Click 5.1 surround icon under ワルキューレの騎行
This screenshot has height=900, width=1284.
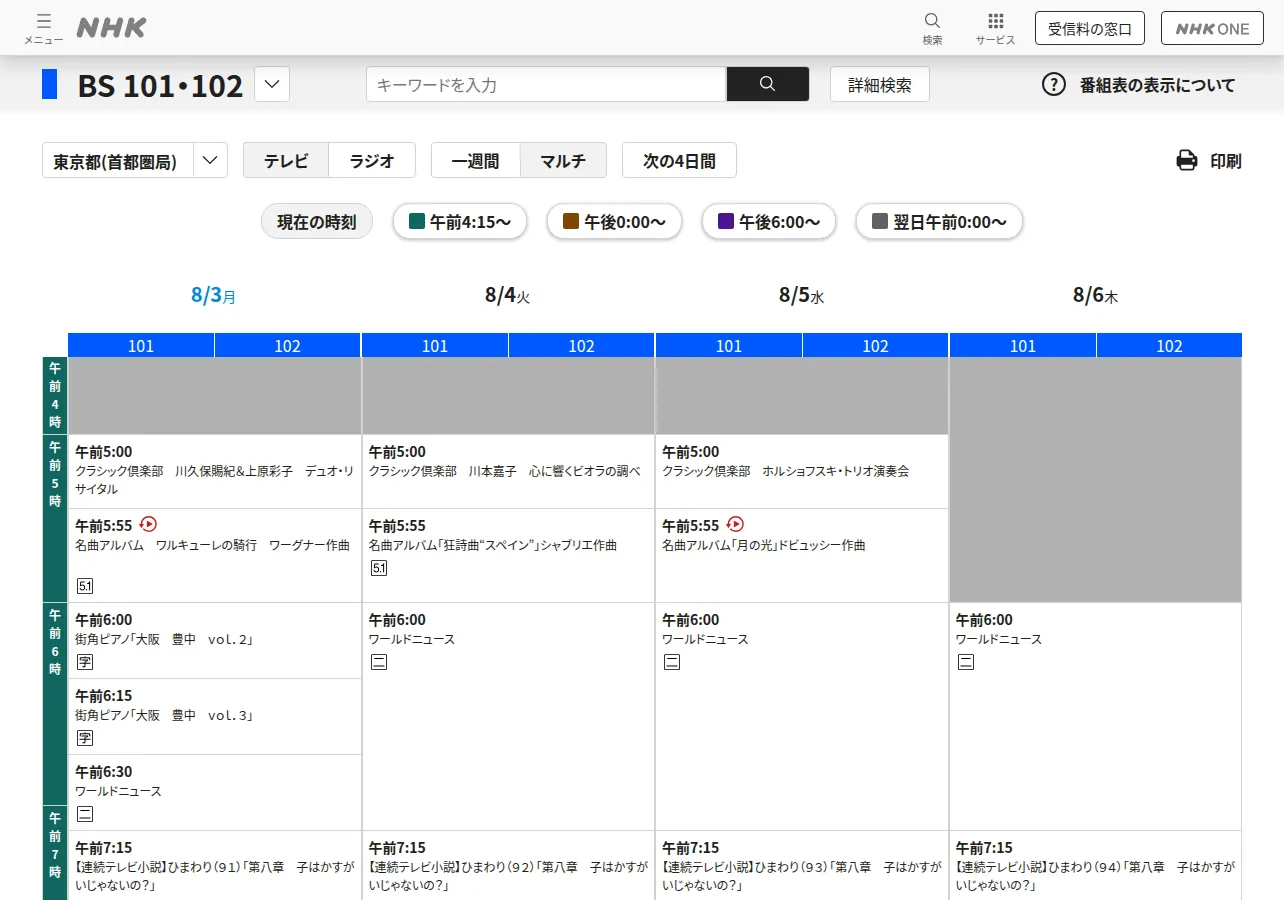[85, 586]
